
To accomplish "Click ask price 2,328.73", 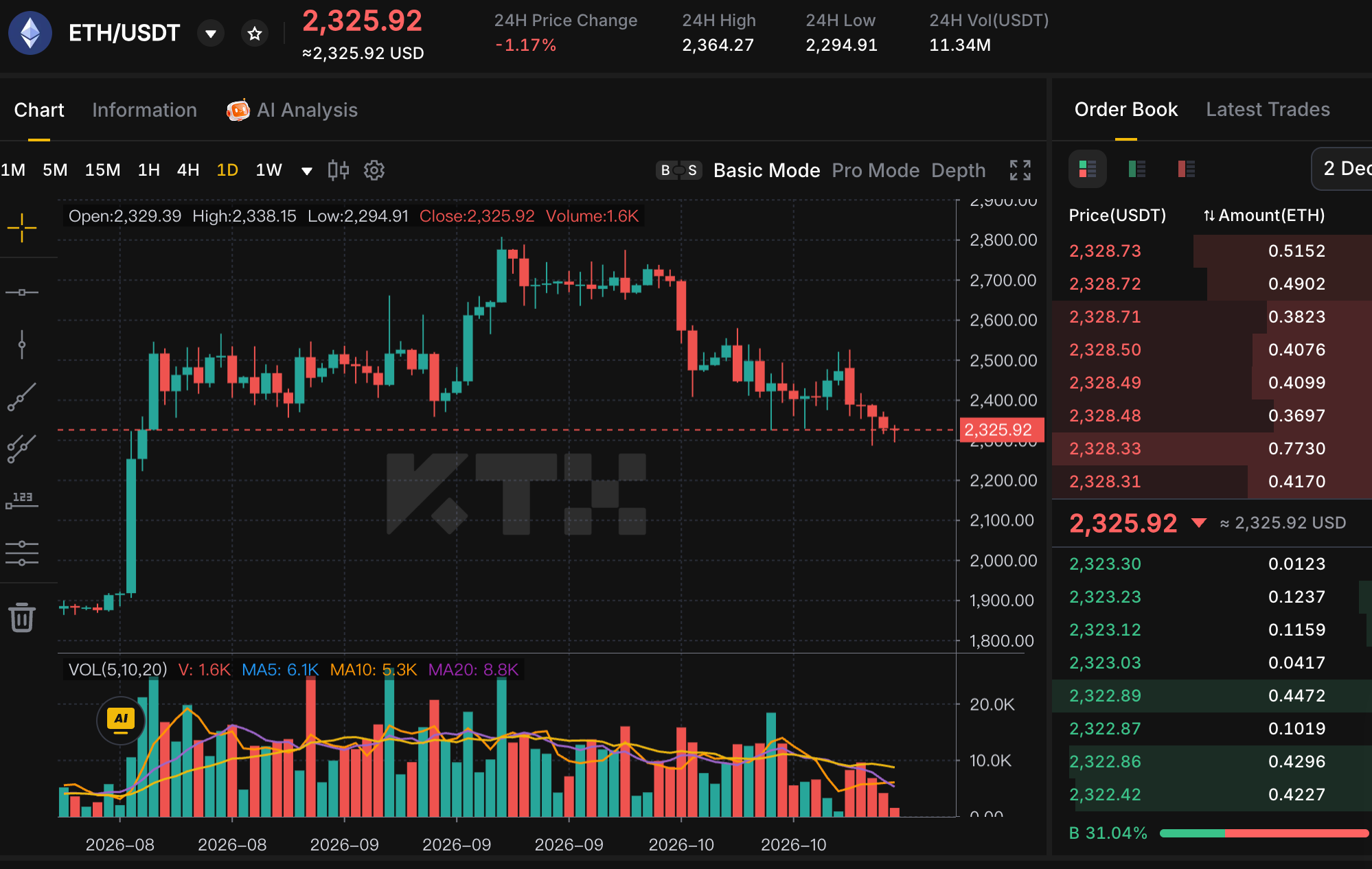I will [1105, 251].
